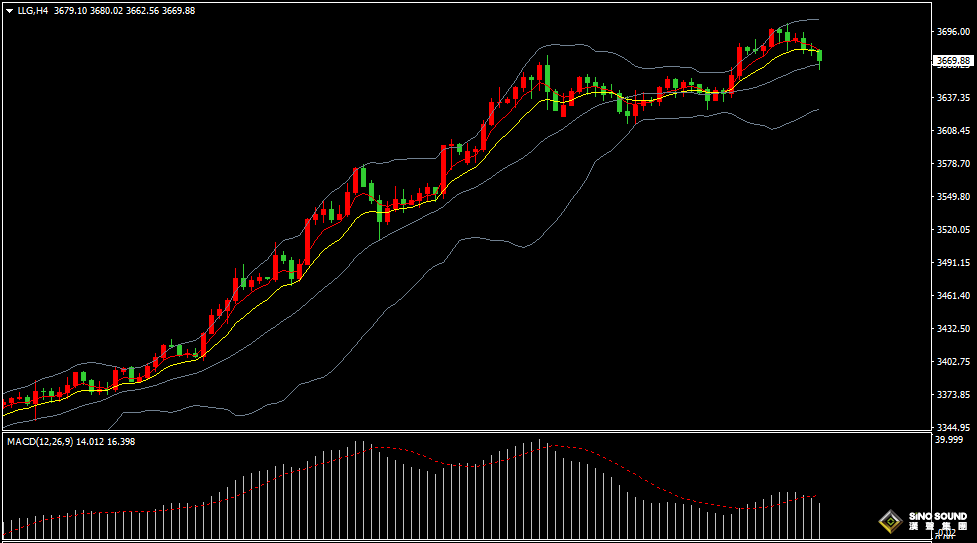This screenshot has height=543, width=977.
Task: Click the 3608.45 price axis label
Action: click(953, 130)
